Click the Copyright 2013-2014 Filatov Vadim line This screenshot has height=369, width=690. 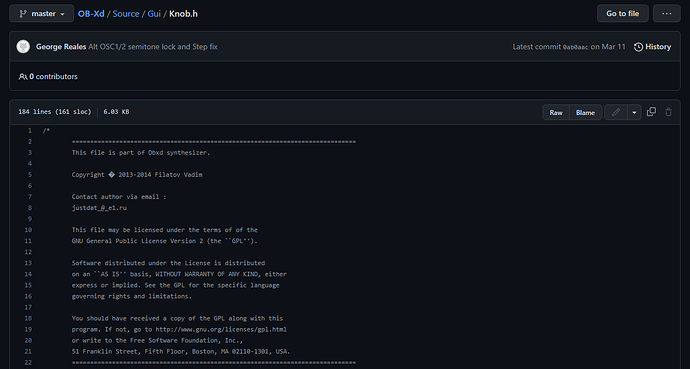137,175
